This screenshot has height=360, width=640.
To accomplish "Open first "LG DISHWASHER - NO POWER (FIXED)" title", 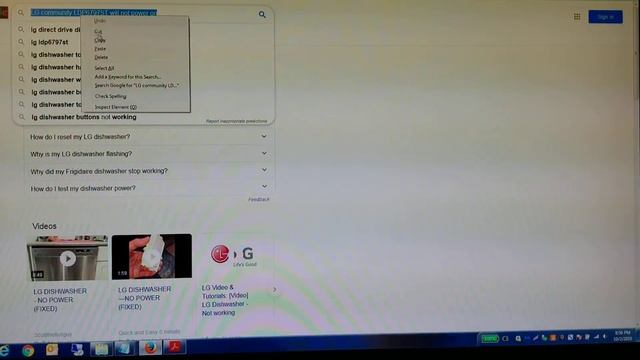I will pos(60,300).
